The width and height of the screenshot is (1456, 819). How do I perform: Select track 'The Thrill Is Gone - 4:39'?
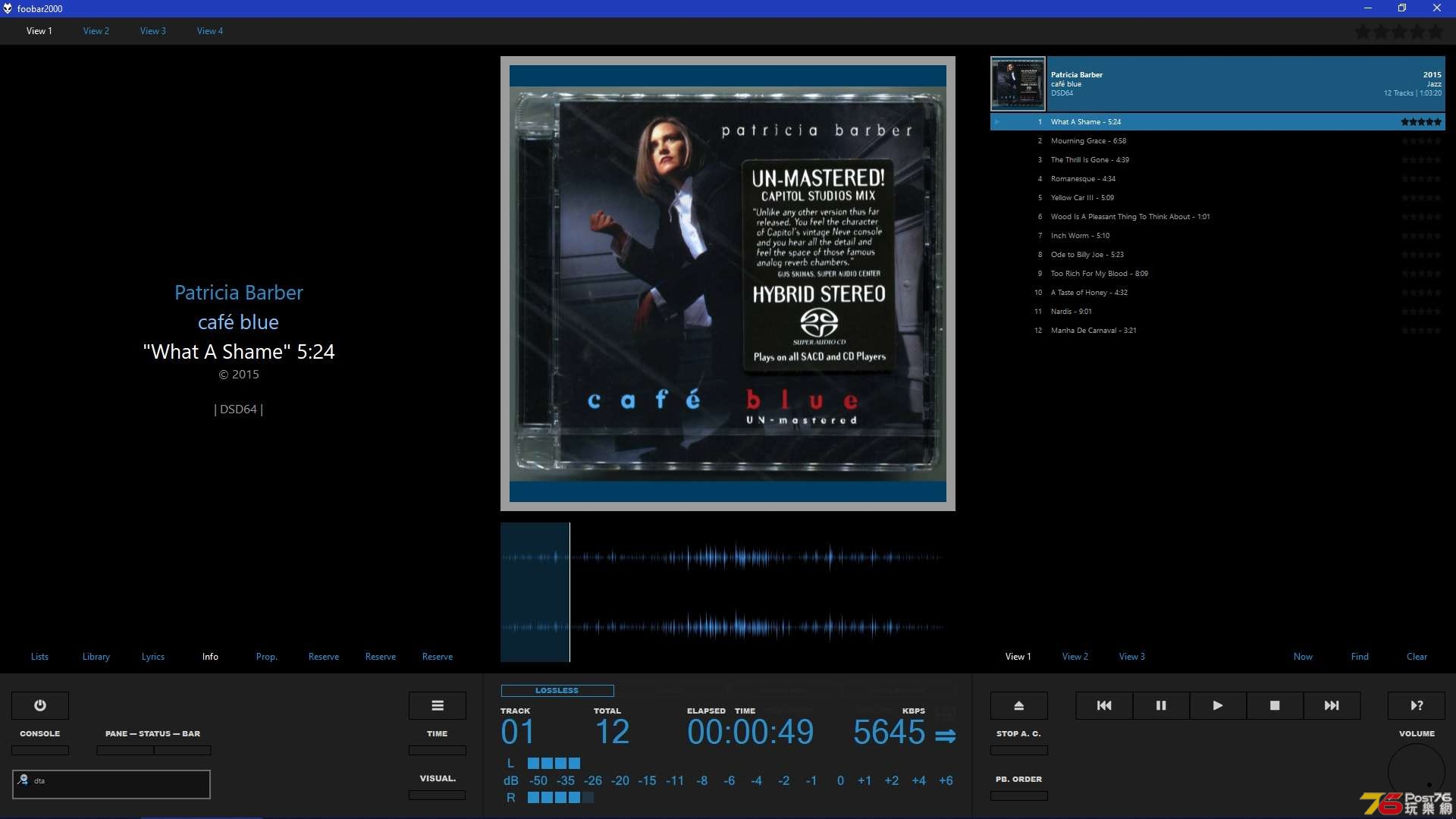pyautogui.click(x=1218, y=160)
